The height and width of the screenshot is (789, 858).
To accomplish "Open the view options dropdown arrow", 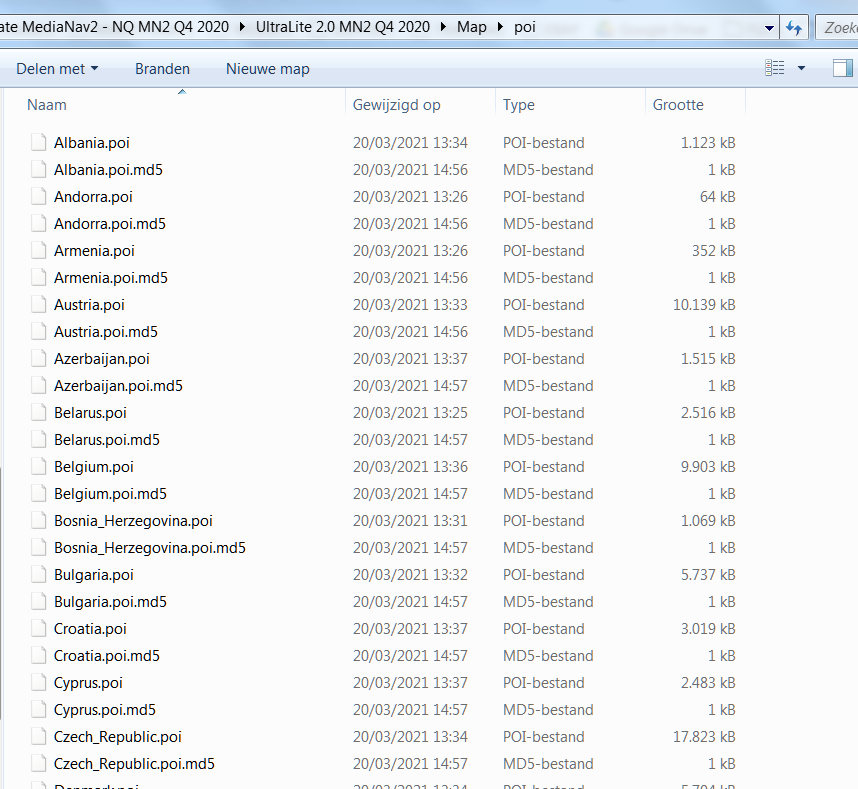I will (802, 68).
